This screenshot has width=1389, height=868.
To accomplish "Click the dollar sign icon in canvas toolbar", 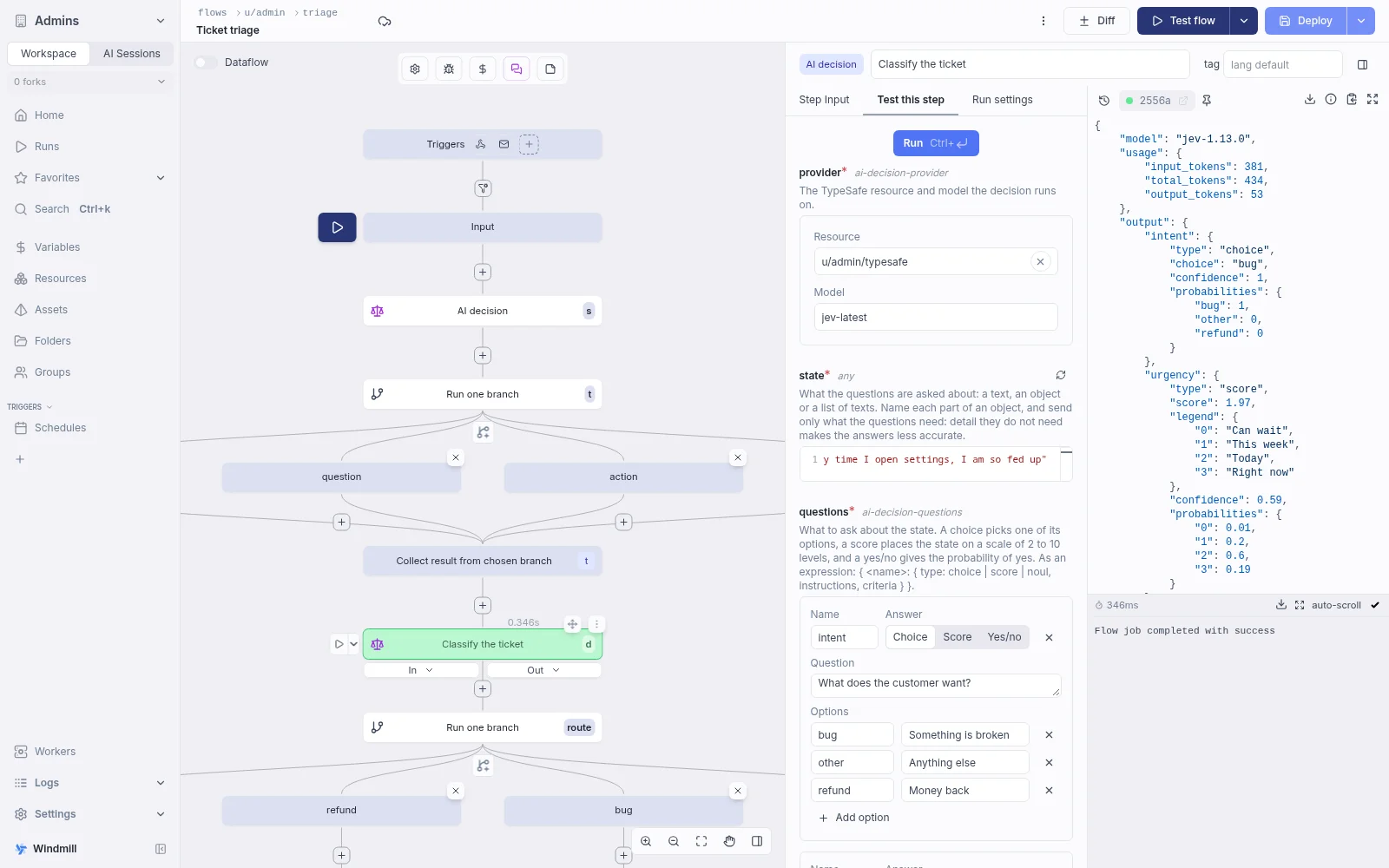I will click(x=483, y=69).
